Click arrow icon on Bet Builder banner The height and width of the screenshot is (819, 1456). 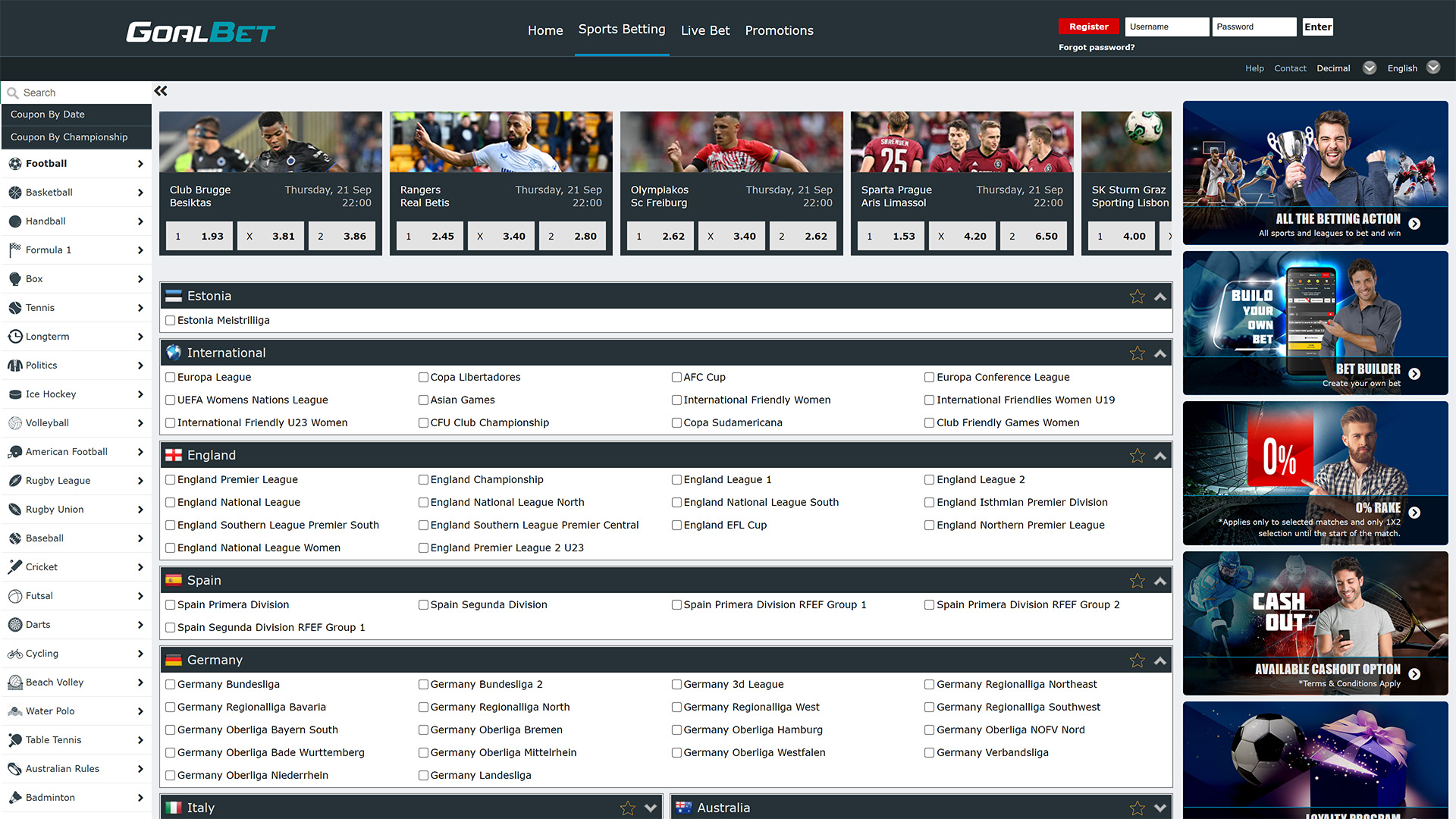point(1414,374)
